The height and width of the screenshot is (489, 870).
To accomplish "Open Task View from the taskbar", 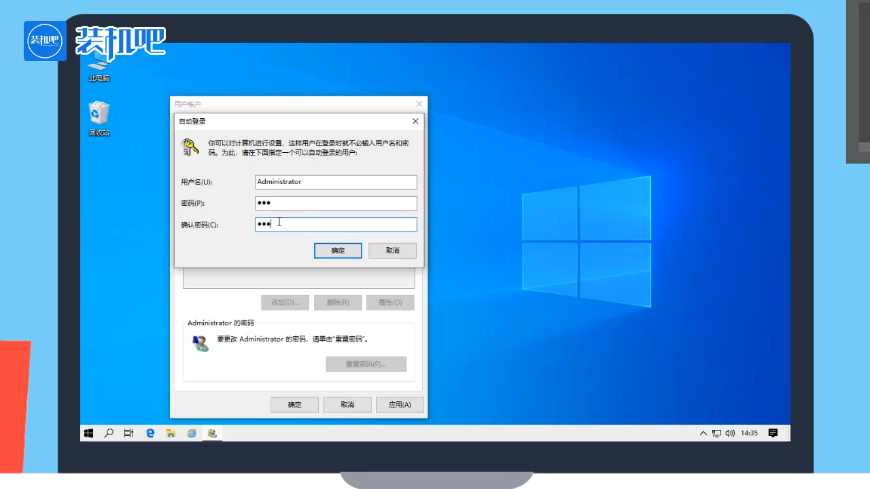I will coord(128,433).
